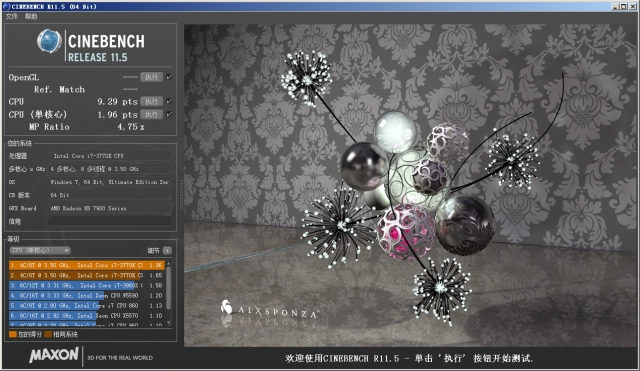Screen dimensions: 640x371
Task: Click the Cinebench globe logo icon
Action: click(x=49, y=41)
